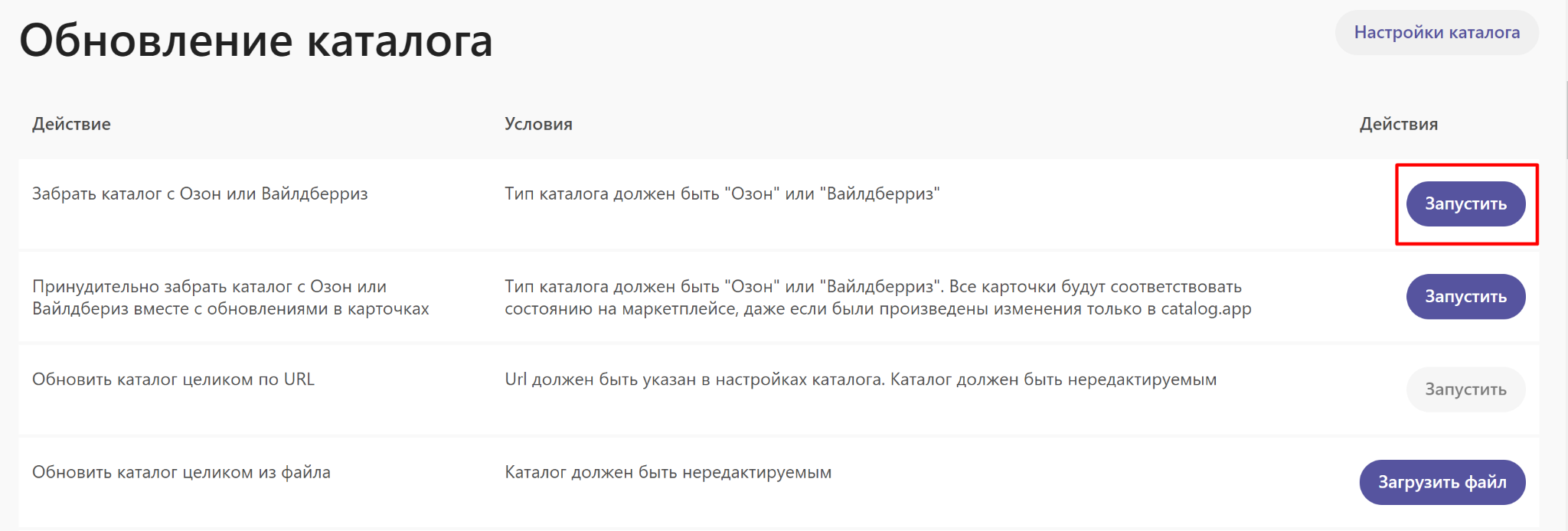
Task: Click the Url должен быть указан condition text
Action: (x=860, y=380)
